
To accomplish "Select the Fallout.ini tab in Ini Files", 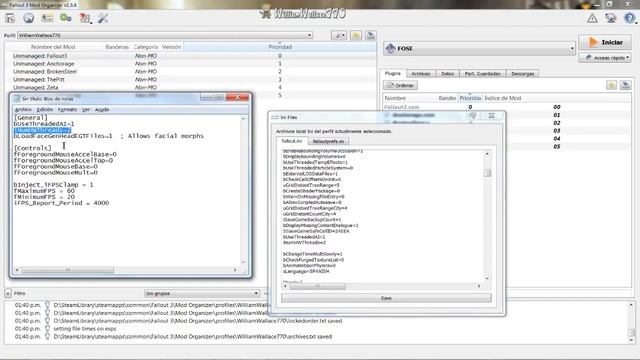I will [x=292, y=141].
